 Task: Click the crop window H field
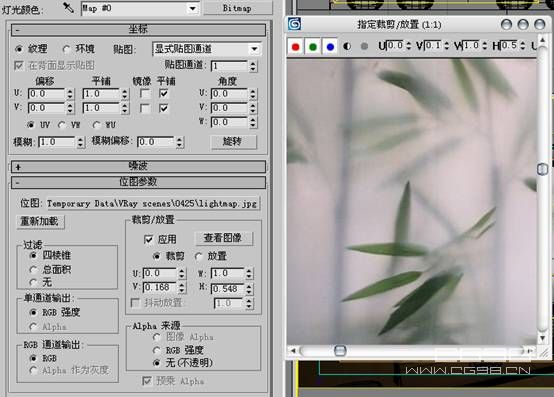(510, 46)
